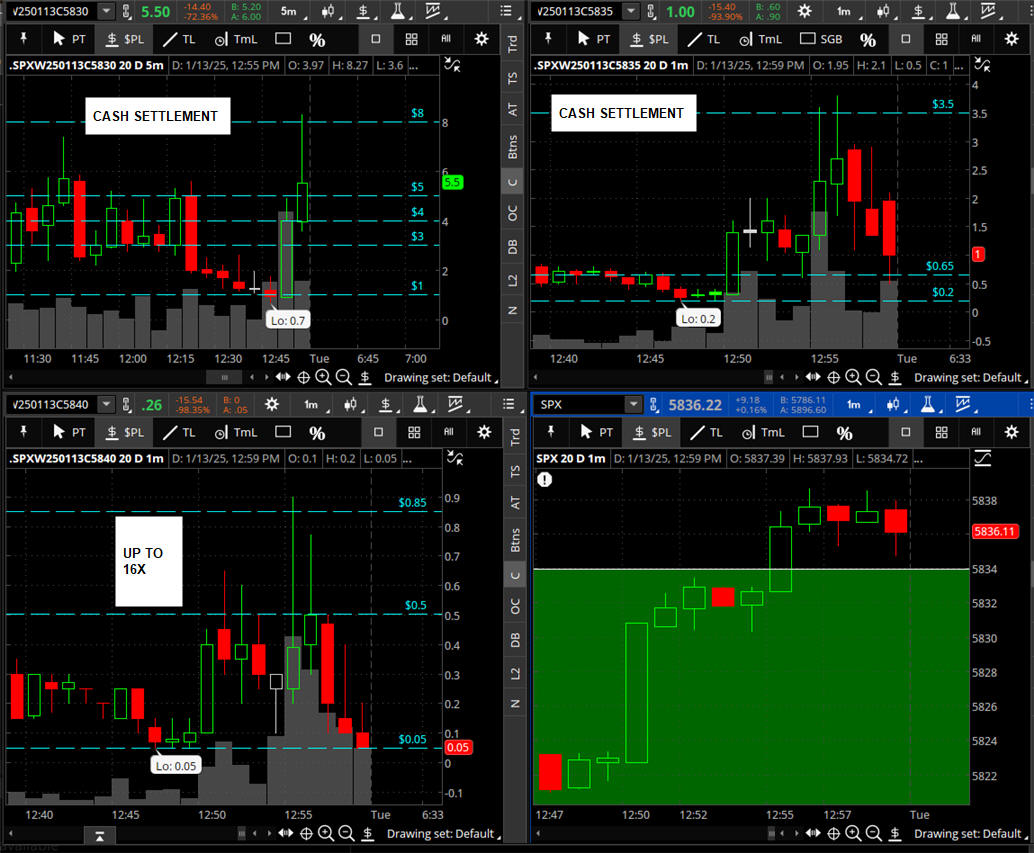Click horizontal scrollbar thumb below C5835 chart

tap(768, 377)
